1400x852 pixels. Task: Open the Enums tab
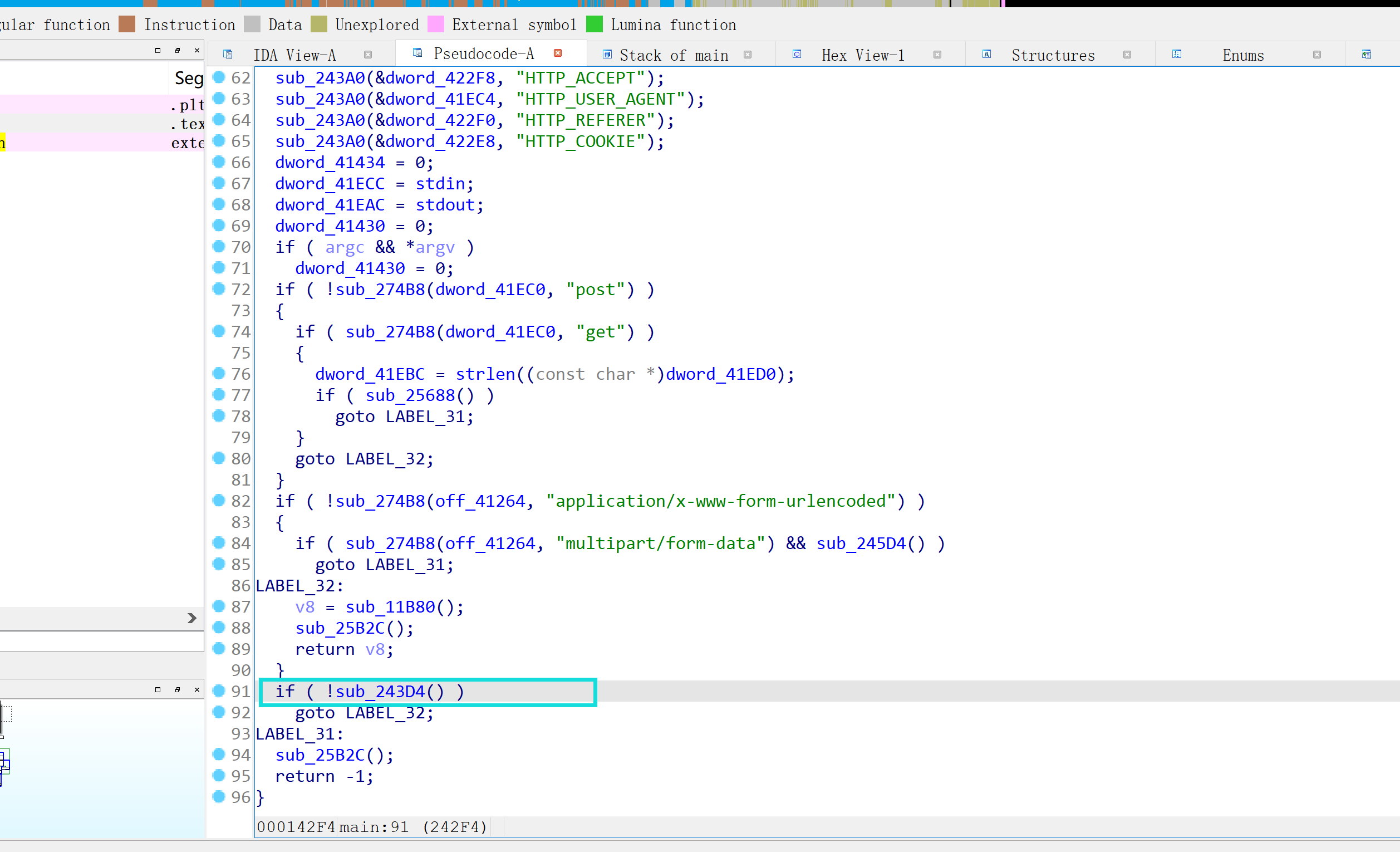click(x=1243, y=55)
